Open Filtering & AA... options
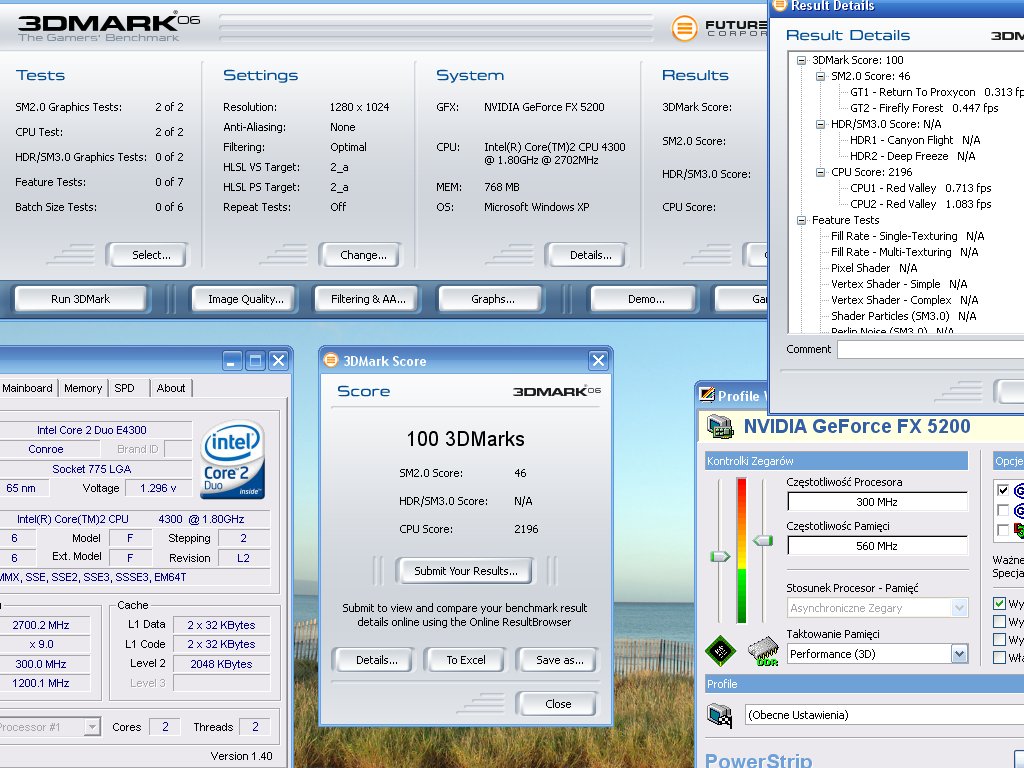 point(368,299)
